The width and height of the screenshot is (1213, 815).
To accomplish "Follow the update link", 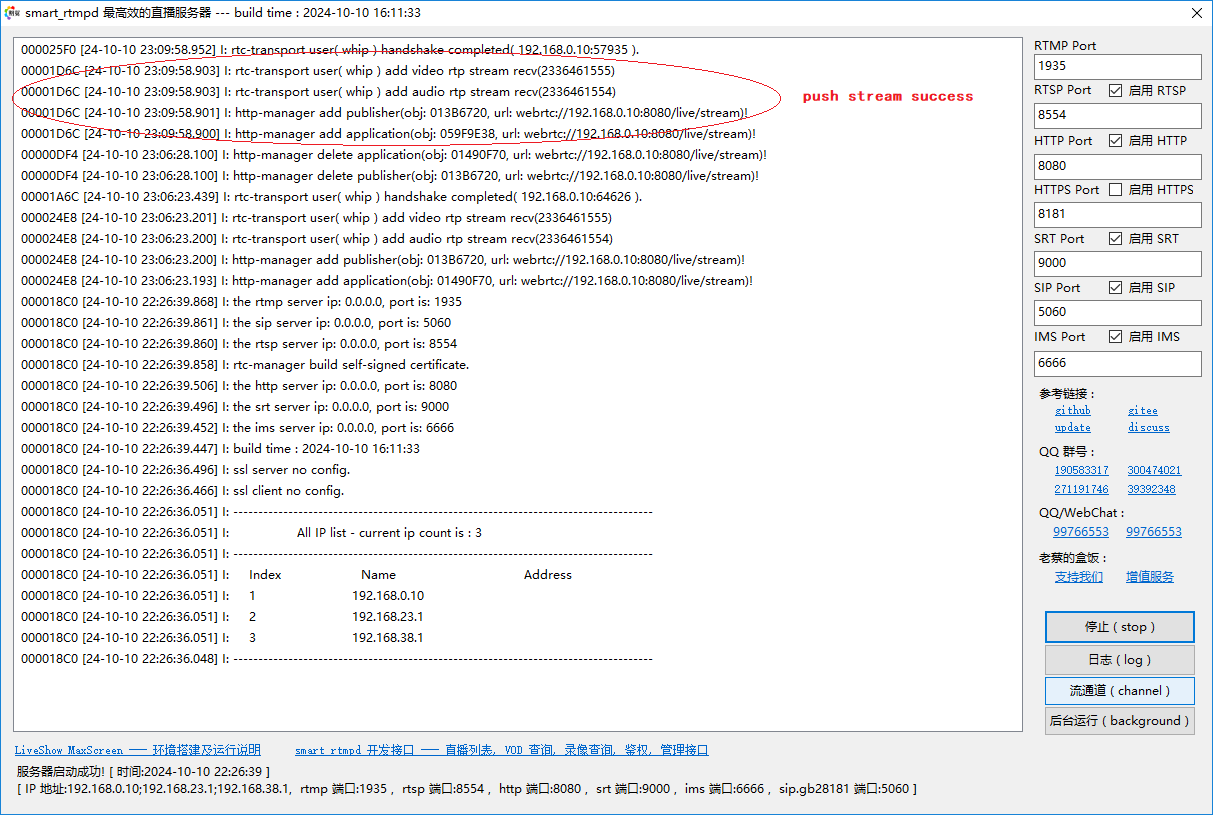I will [x=1072, y=428].
